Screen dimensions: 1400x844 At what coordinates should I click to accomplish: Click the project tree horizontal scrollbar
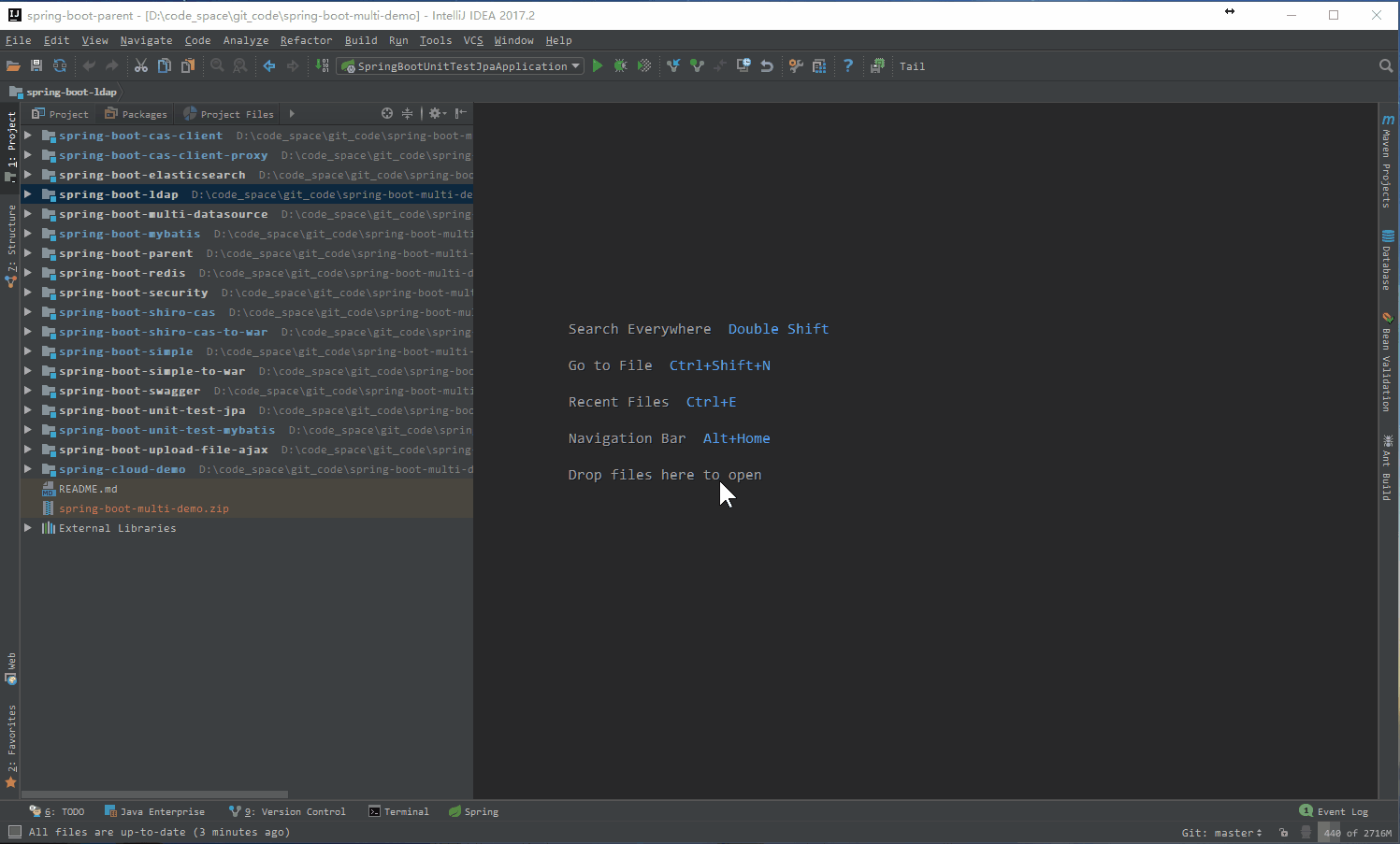tap(154, 794)
